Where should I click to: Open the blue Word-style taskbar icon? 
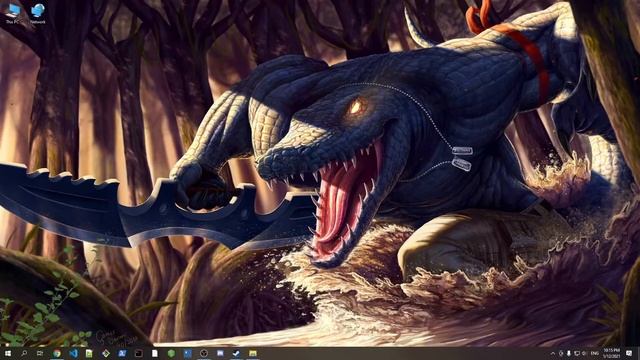122,353
